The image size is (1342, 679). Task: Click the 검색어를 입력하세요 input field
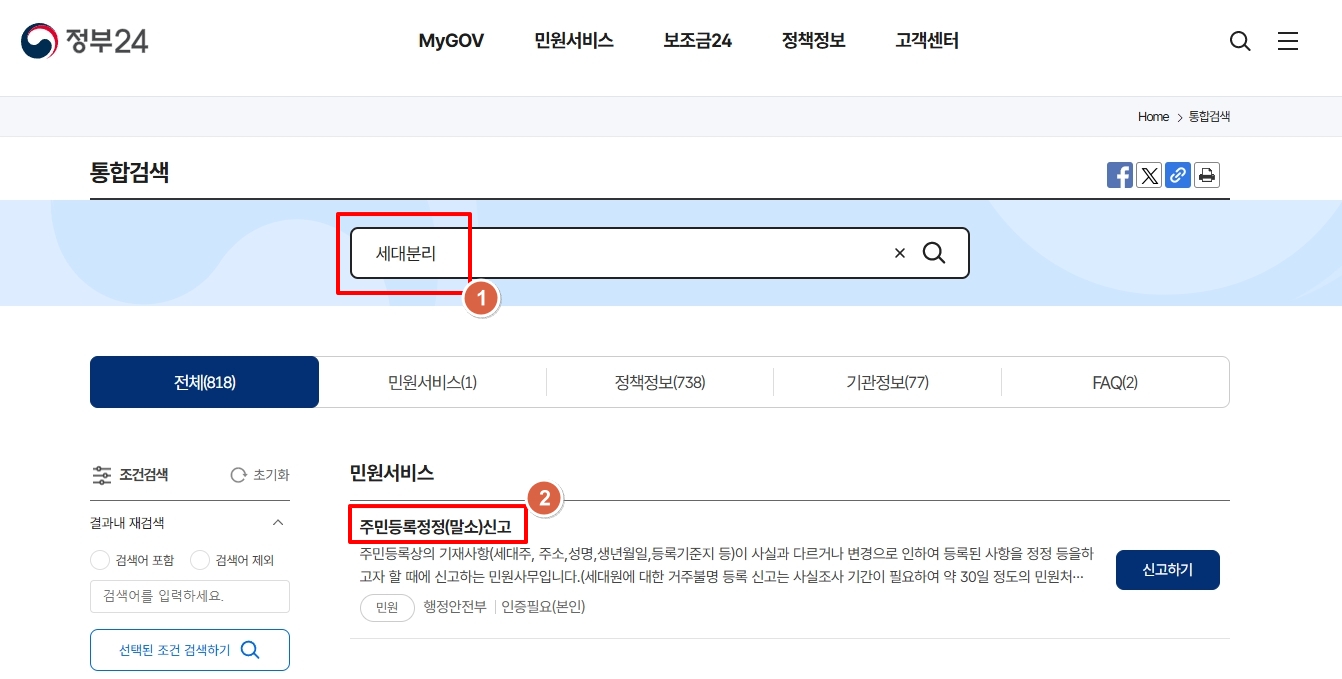click(x=189, y=596)
